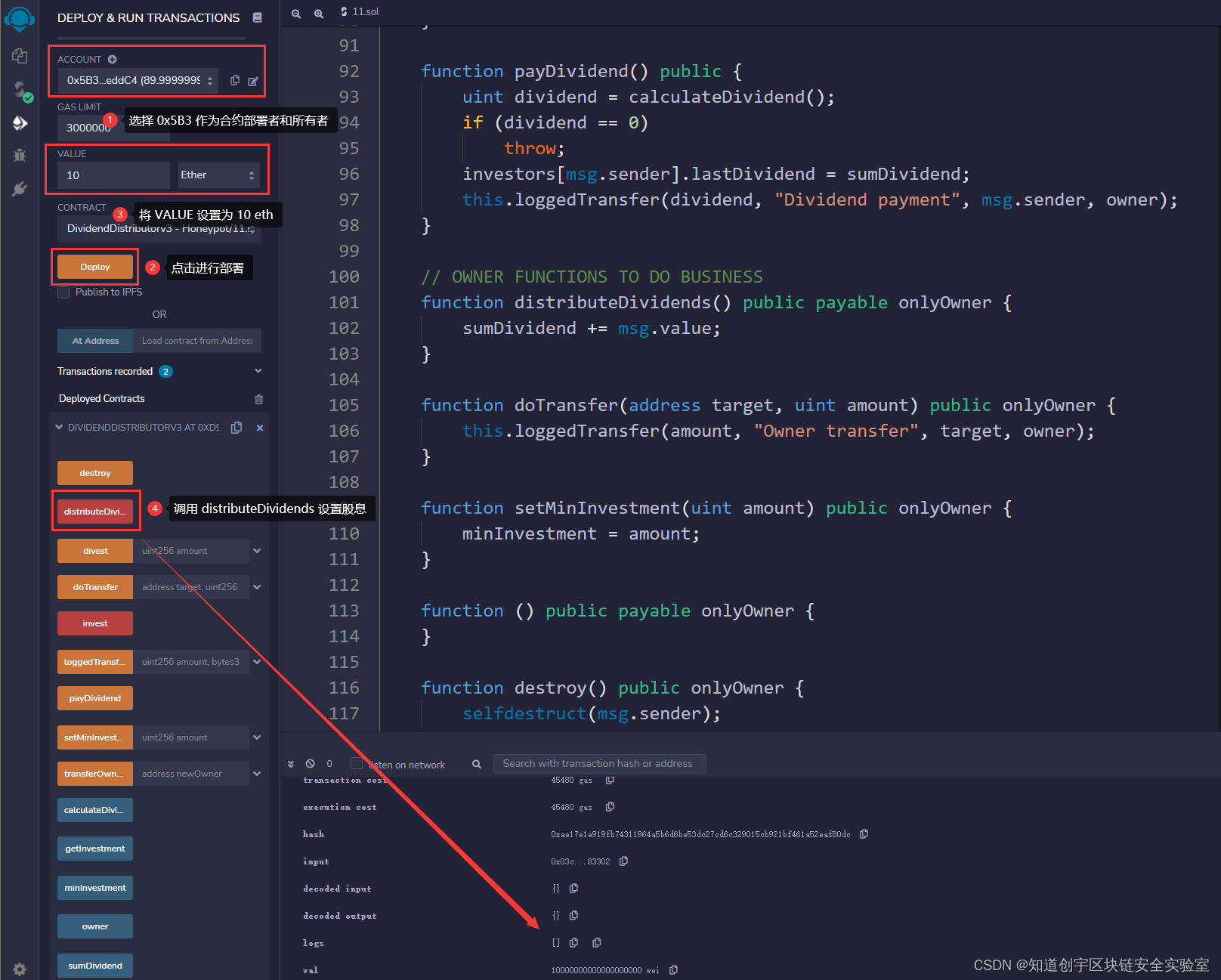Image resolution: width=1221 pixels, height=980 pixels.
Task: Open the Debugger bug icon
Action: [x=20, y=156]
